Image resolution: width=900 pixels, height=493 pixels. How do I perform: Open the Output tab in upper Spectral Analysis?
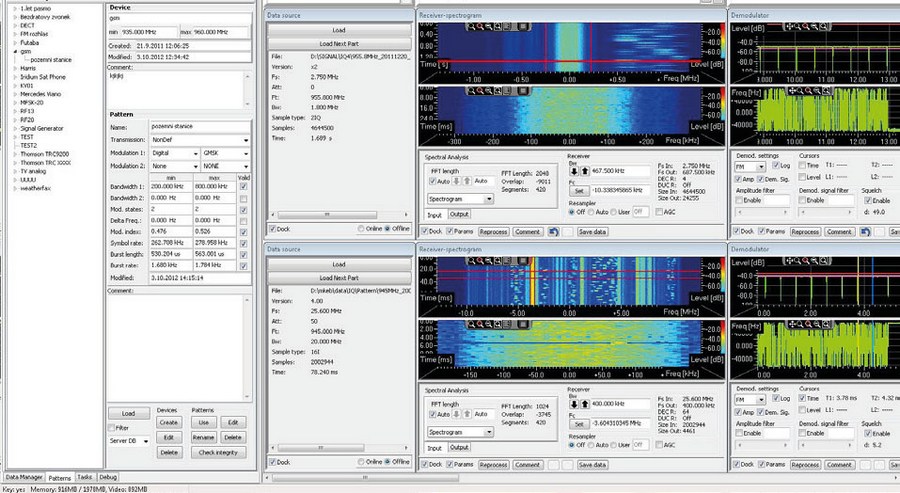pyautogui.click(x=460, y=214)
